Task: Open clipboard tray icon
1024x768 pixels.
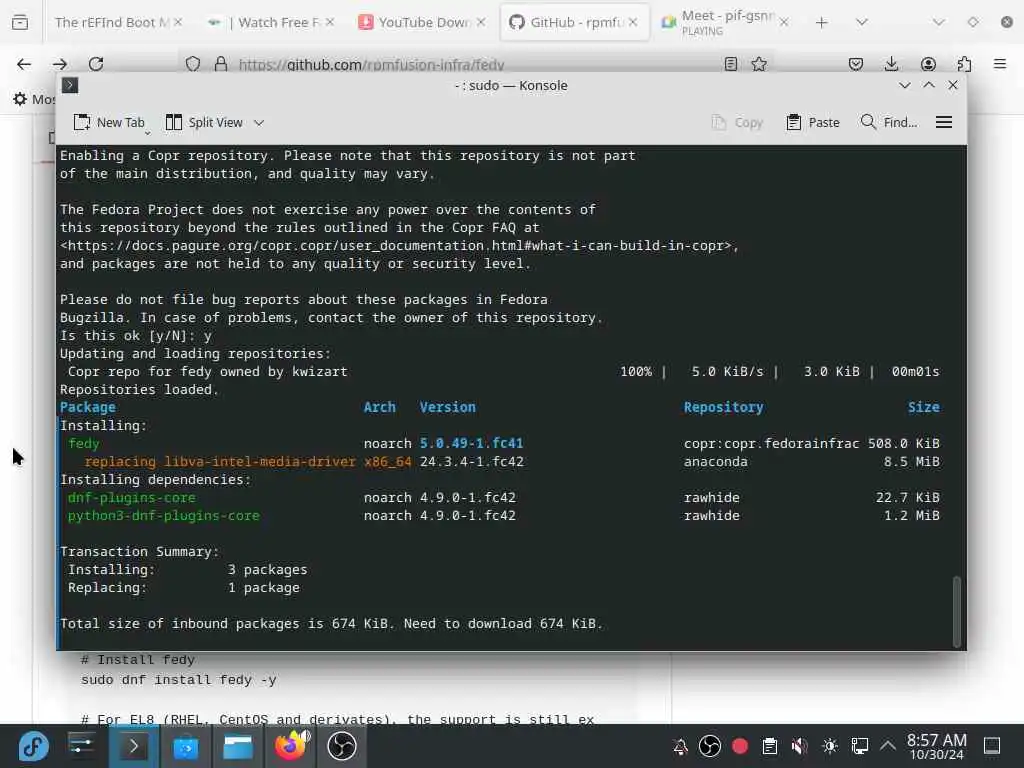Action: point(770,746)
